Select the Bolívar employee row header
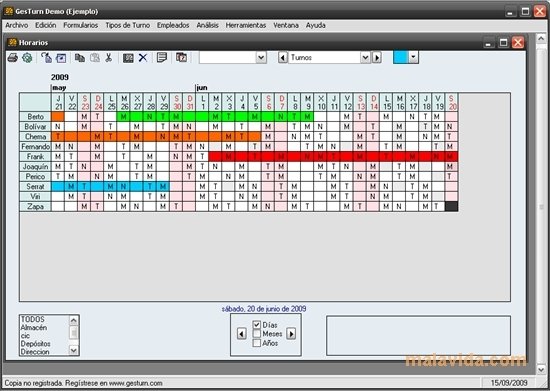Screen dimensions: 550x391 coord(35,127)
